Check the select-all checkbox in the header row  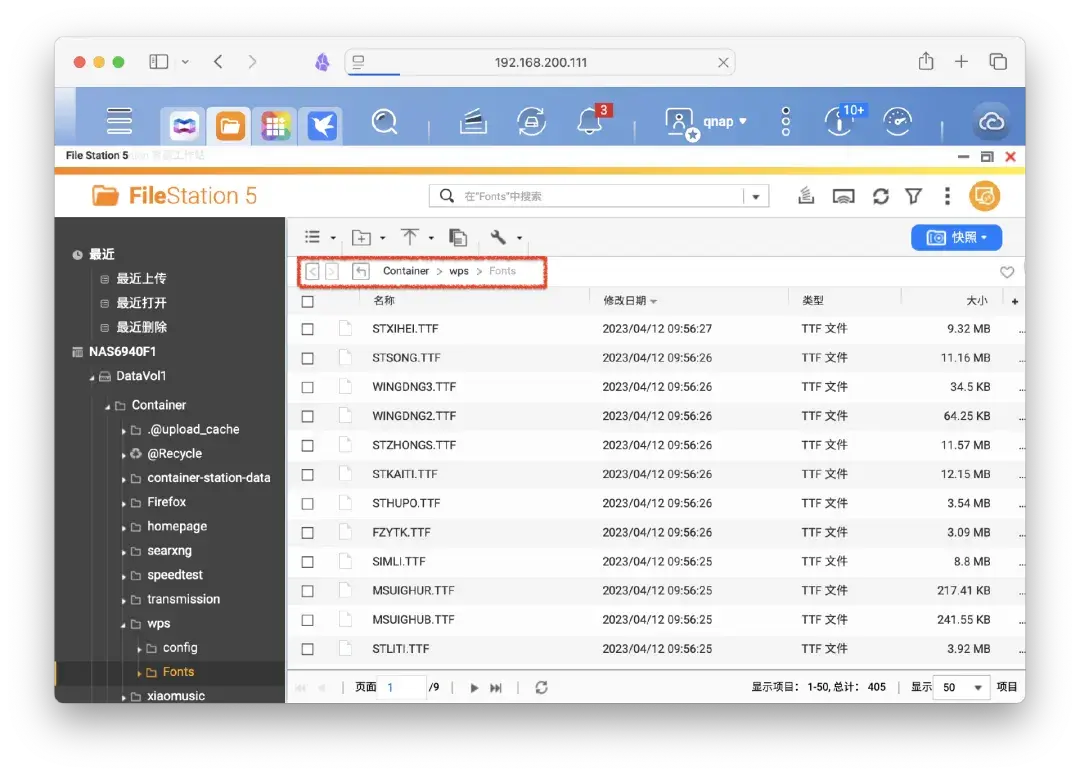pos(307,300)
